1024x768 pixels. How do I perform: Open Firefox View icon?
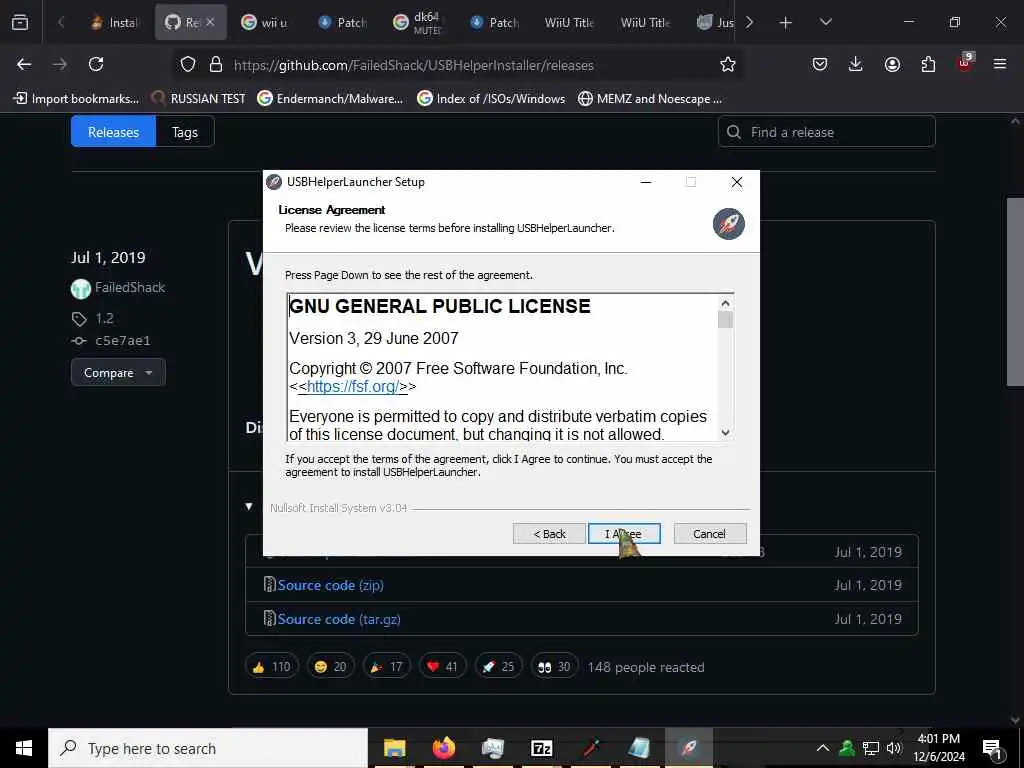pos(20,23)
